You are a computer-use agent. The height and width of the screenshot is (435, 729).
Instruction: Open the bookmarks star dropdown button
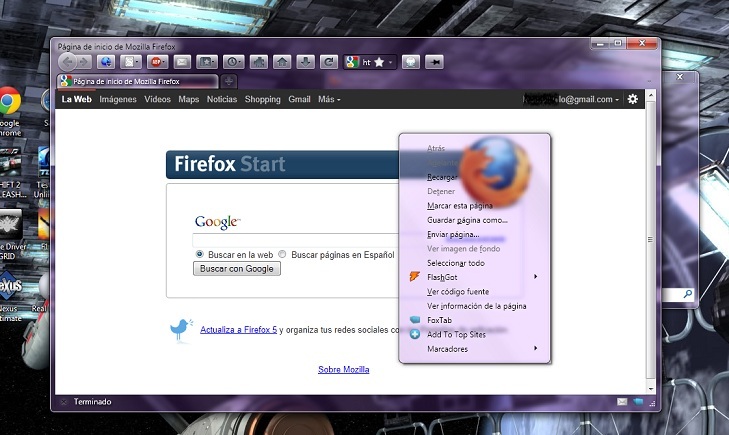(x=206, y=62)
